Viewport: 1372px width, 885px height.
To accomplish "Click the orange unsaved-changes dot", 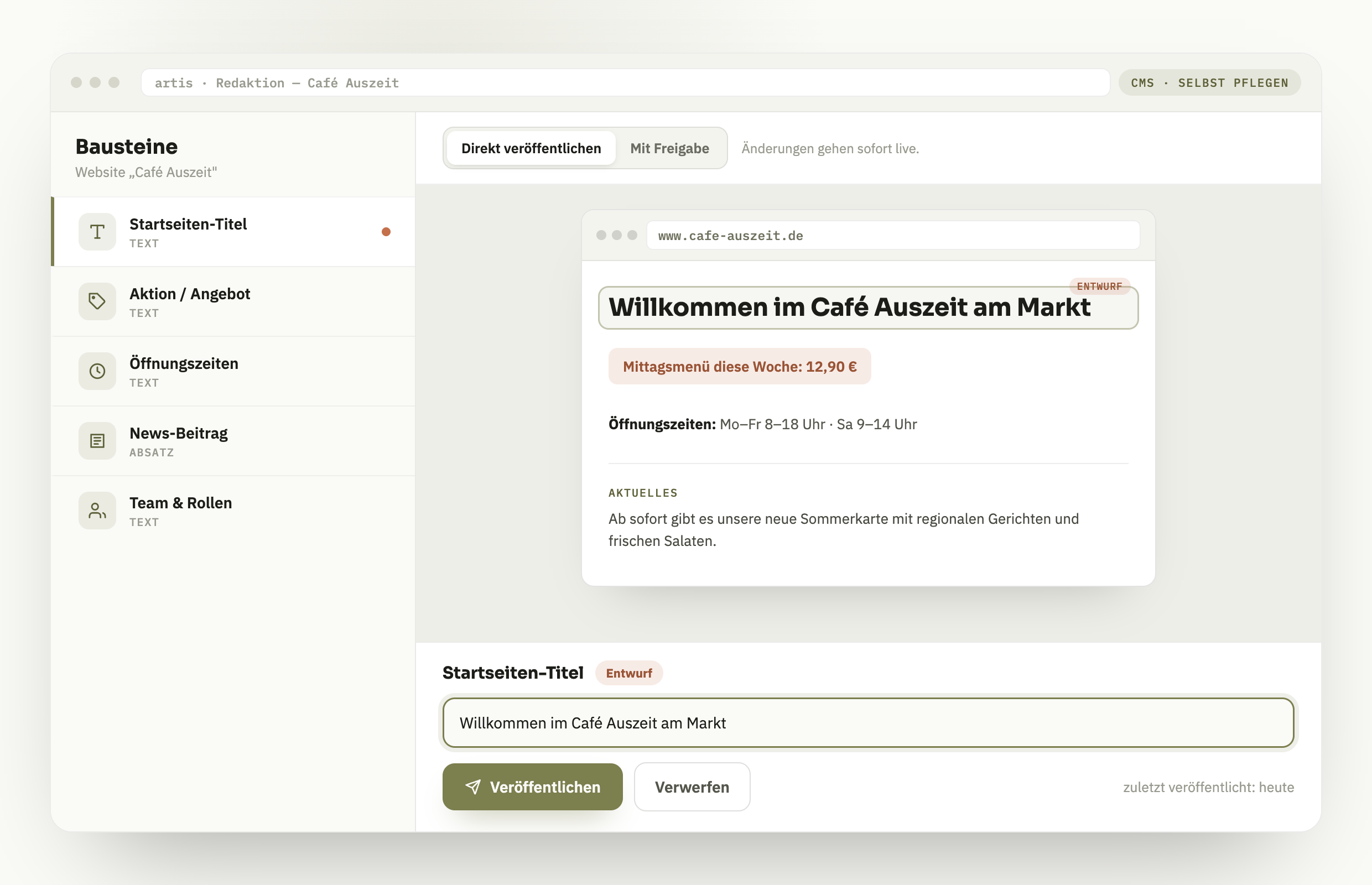I will 386,232.
